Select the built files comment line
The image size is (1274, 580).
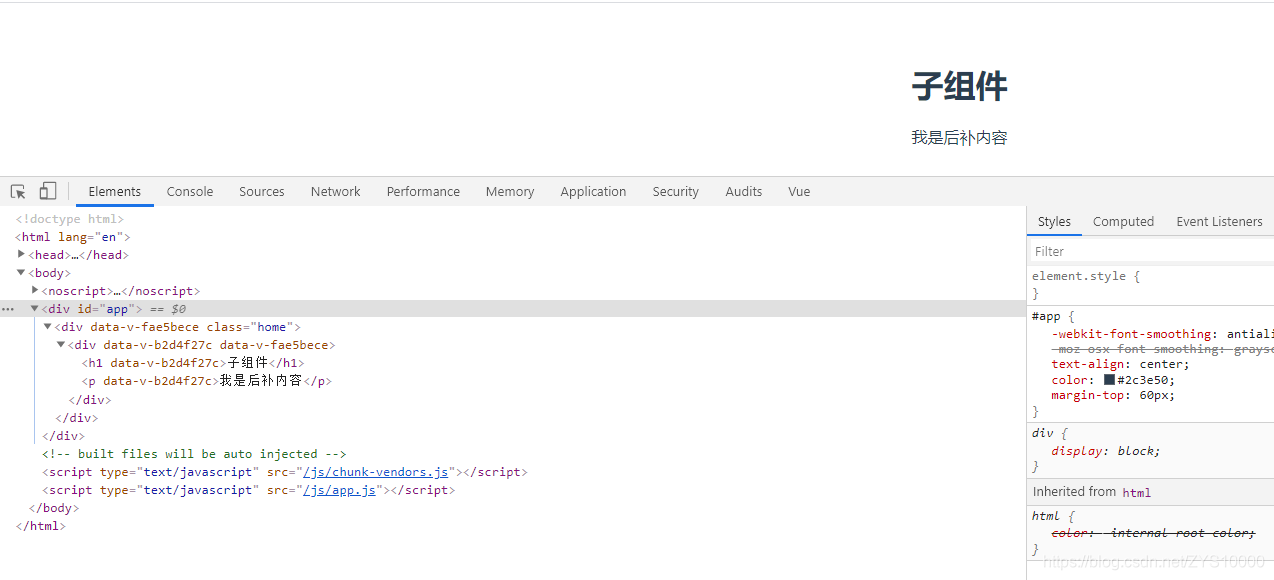(x=194, y=454)
